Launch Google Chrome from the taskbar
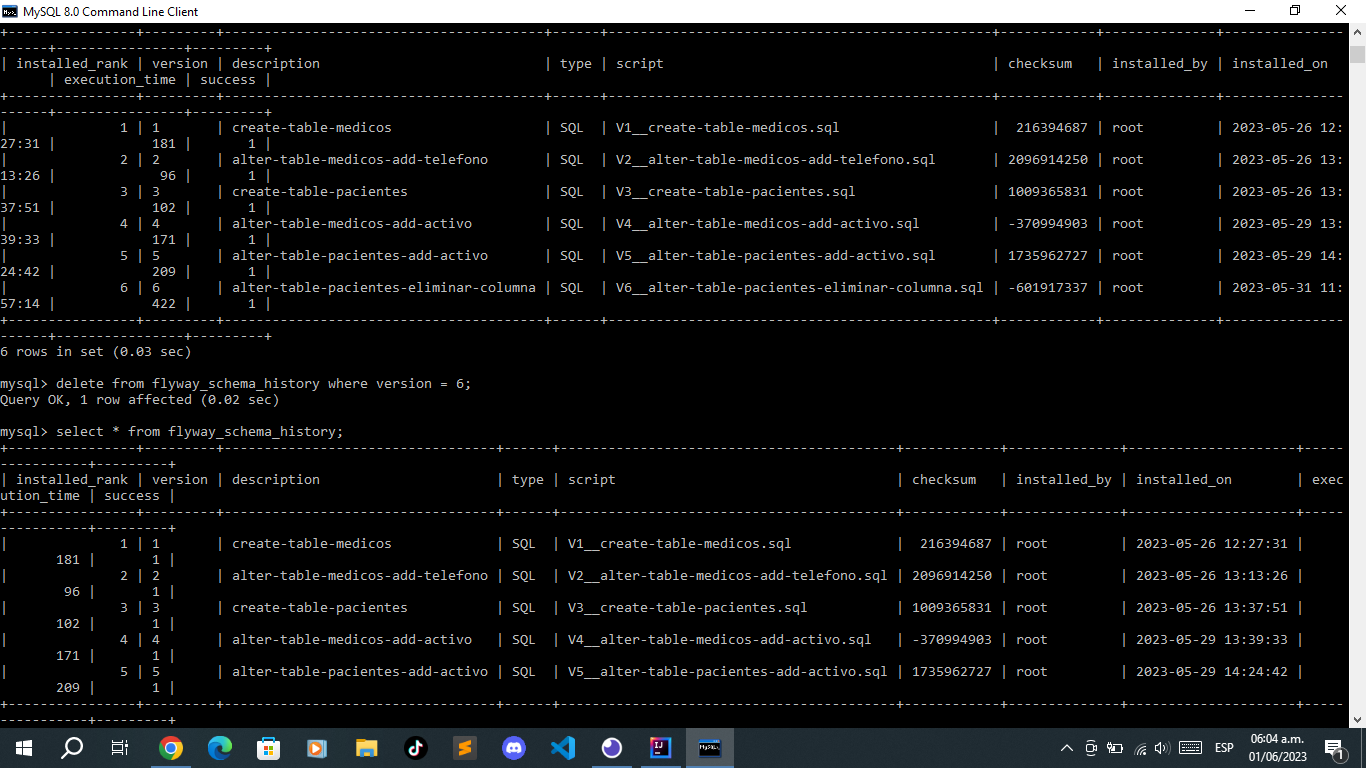This screenshot has height=768, width=1366. pos(171,747)
